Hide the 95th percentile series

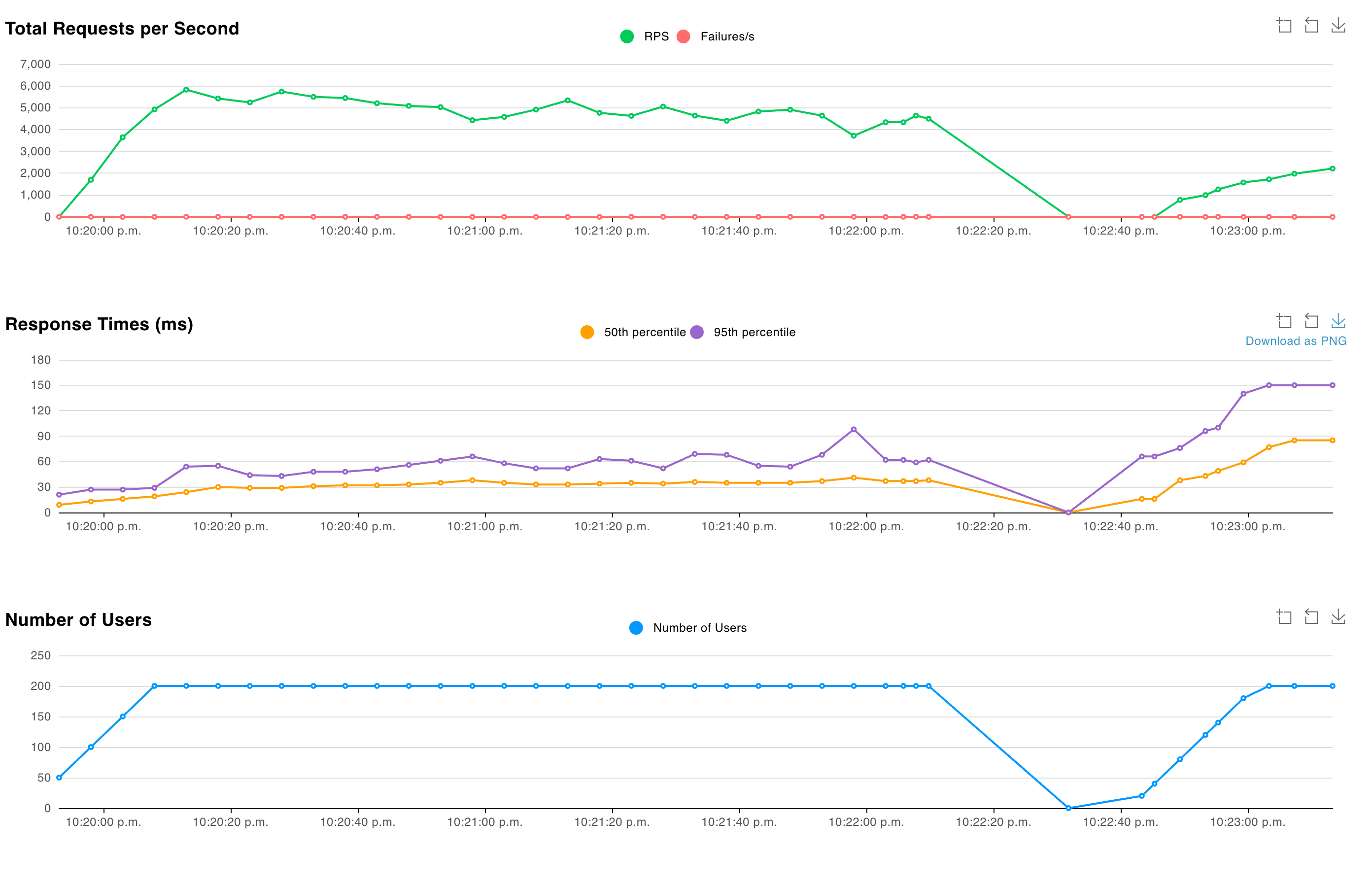(x=743, y=332)
